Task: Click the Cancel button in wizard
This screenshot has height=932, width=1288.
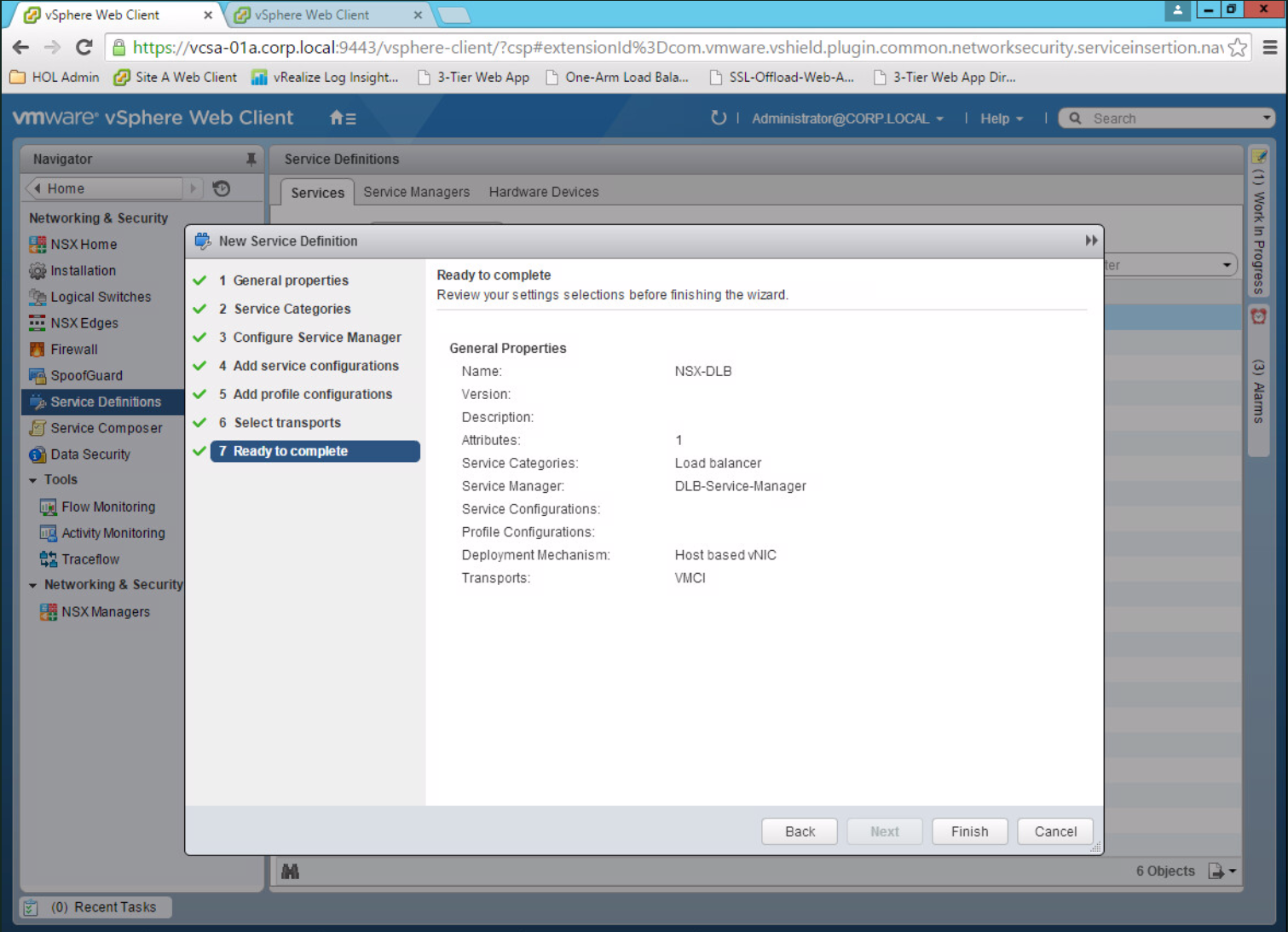Action: [x=1055, y=831]
